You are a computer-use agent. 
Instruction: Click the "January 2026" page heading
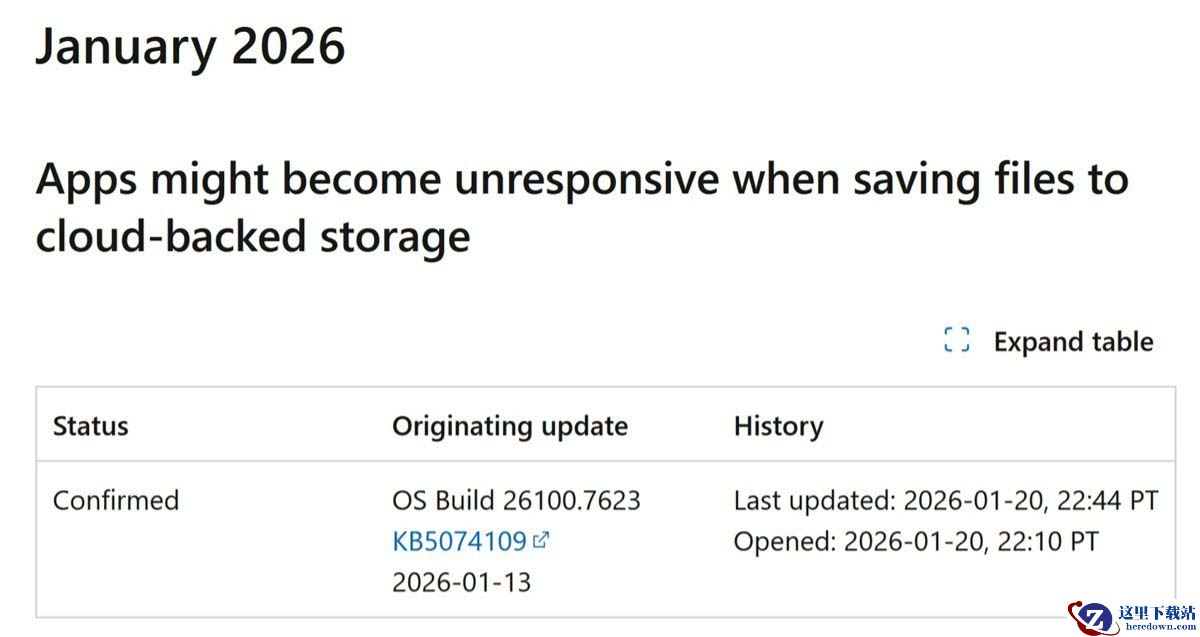pyautogui.click(x=190, y=46)
